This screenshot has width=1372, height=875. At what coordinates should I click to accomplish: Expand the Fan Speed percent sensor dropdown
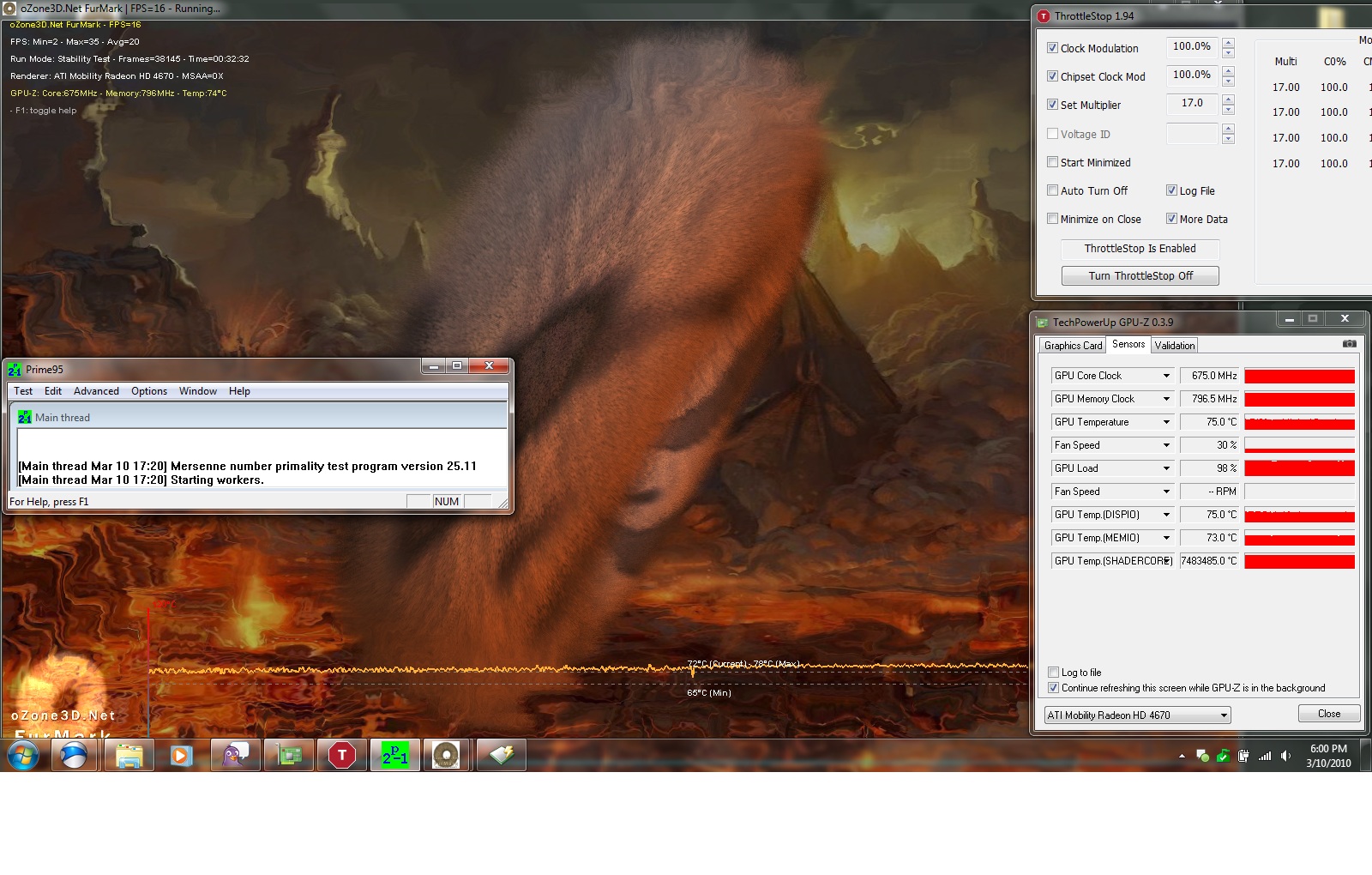tap(1166, 445)
